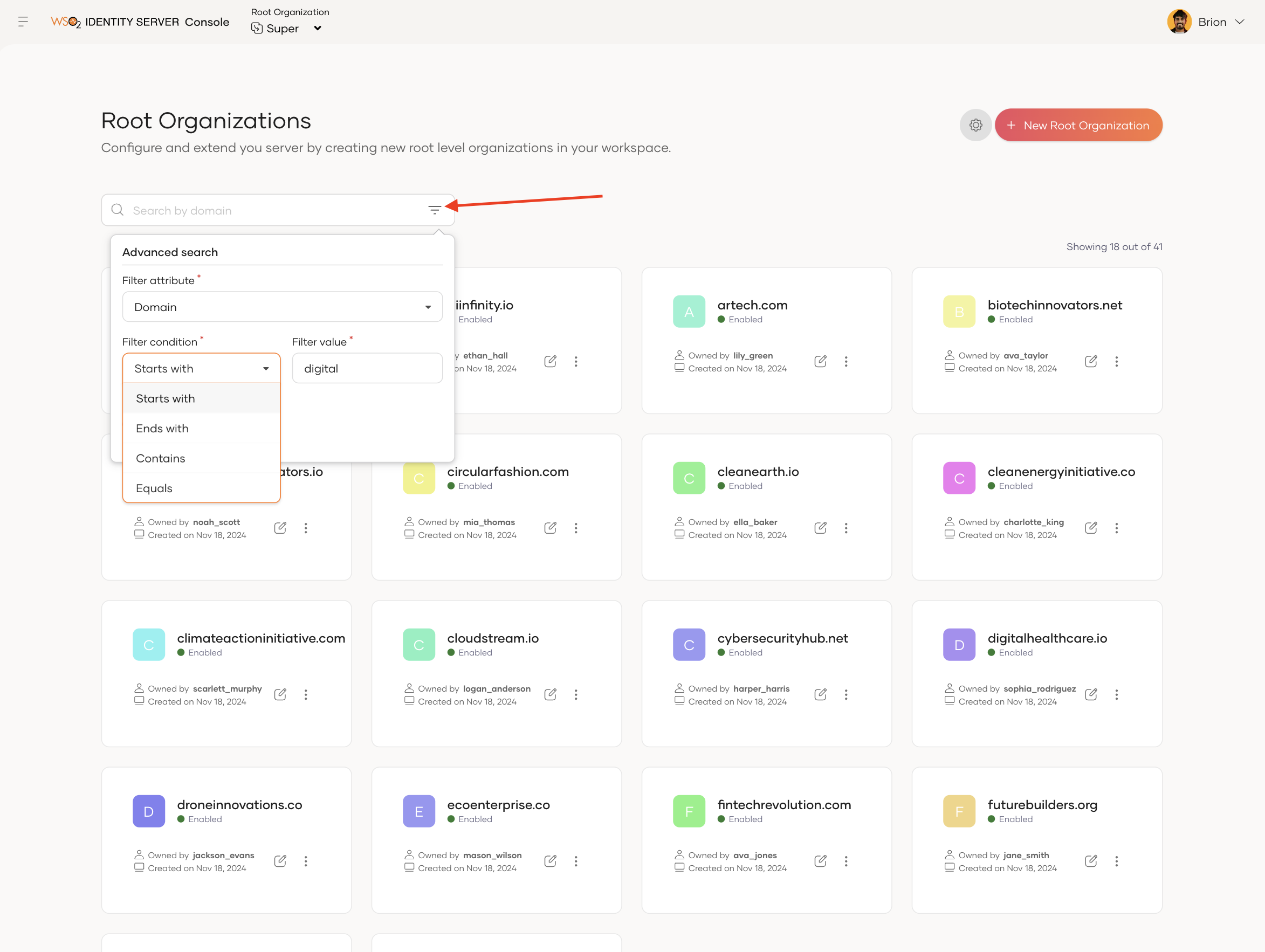Expand the Super organization switcher
This screenshot has height=952, width=1265.
[x=318, y=29]
